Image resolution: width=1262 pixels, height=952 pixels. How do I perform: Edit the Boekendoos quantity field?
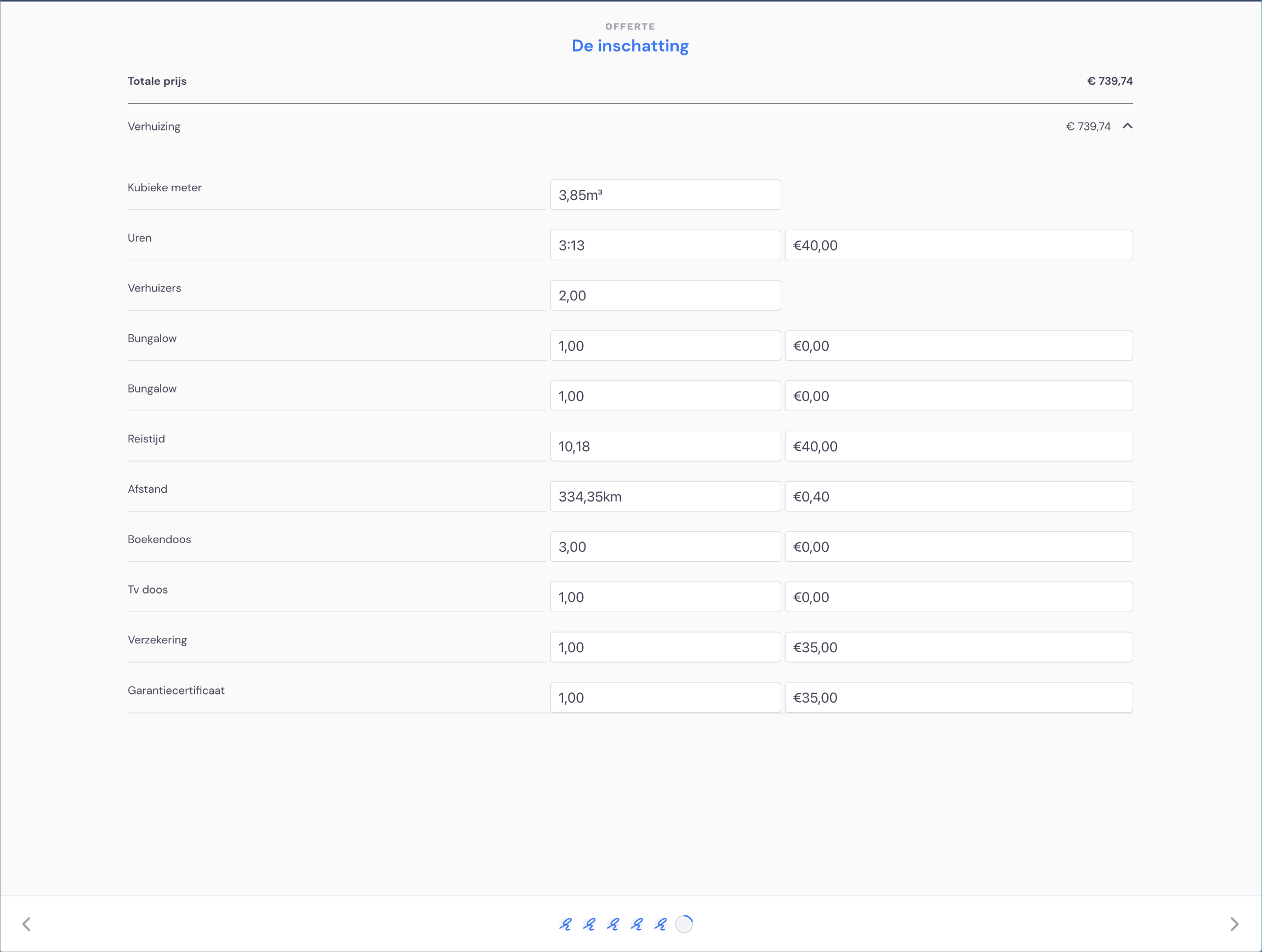coord(665,546)
